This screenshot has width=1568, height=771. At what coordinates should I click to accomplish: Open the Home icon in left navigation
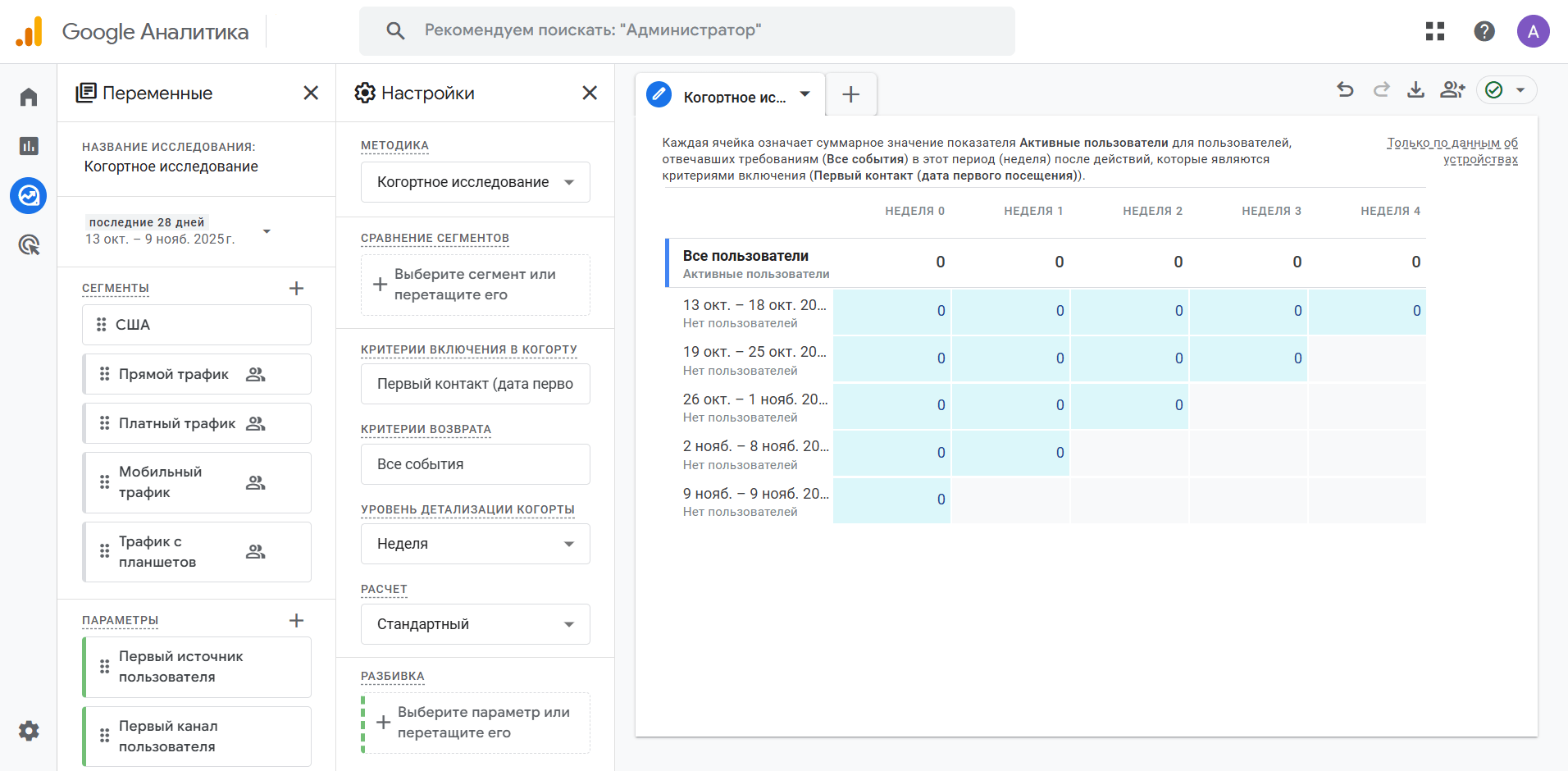click(x=29, y=98)
